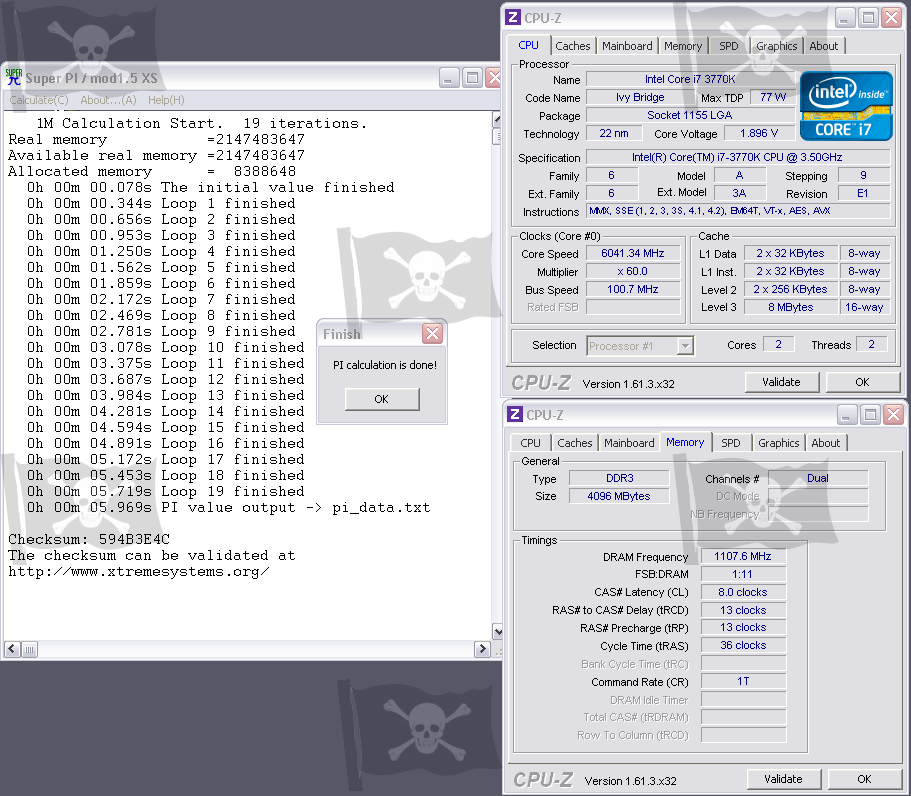Click OK in the bottom CPU-Z Memory window
This screenshot has width=911, height=796.
(865, 779)
